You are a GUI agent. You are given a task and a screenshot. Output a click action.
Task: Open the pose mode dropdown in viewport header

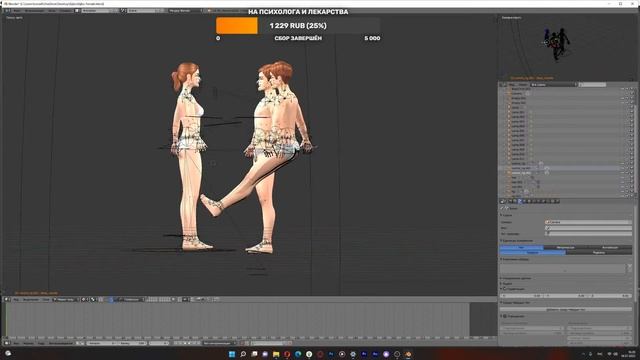point(67,300)
